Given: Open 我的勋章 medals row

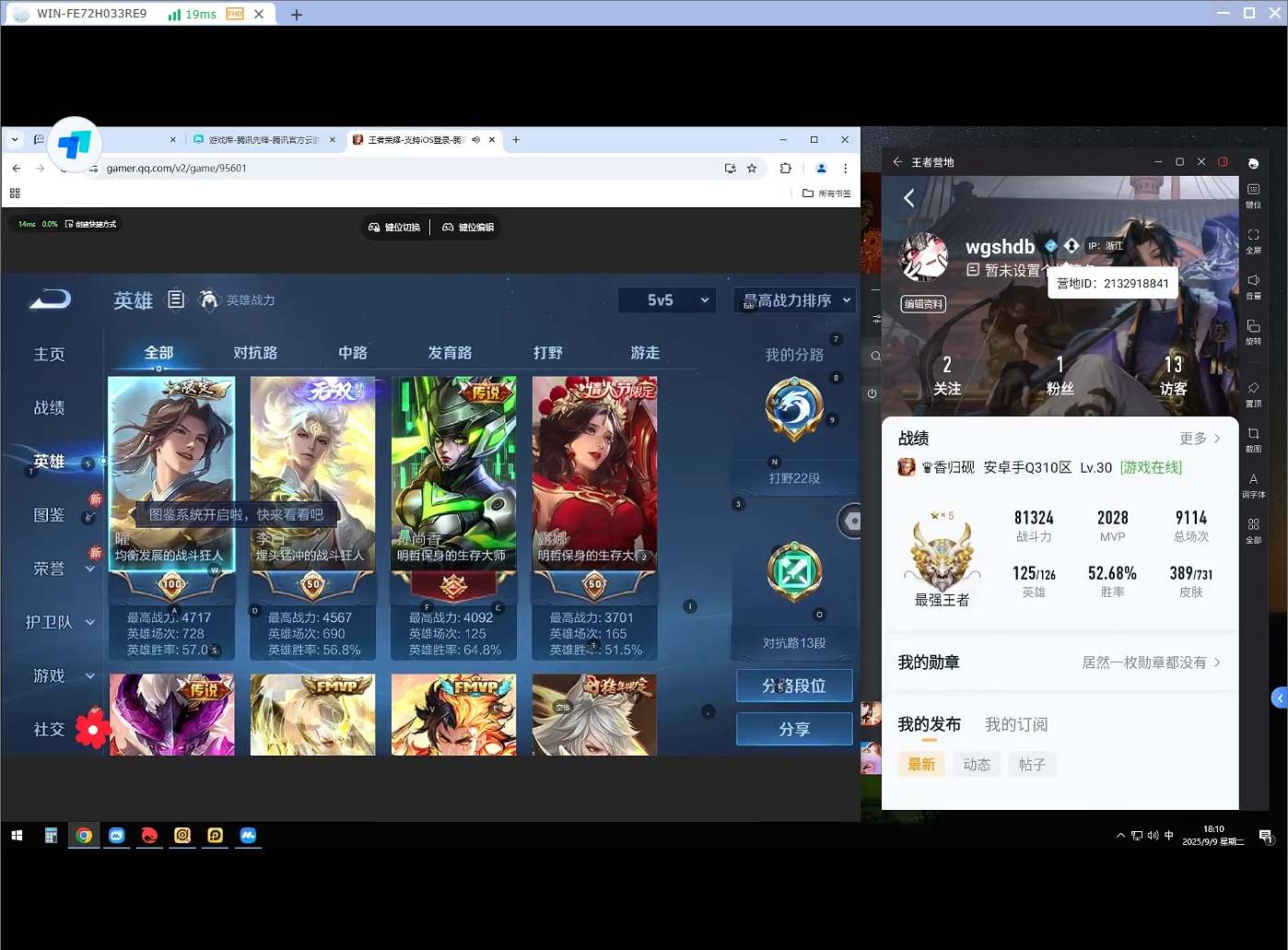Looking at the screenshot, I should (1060, 663).
